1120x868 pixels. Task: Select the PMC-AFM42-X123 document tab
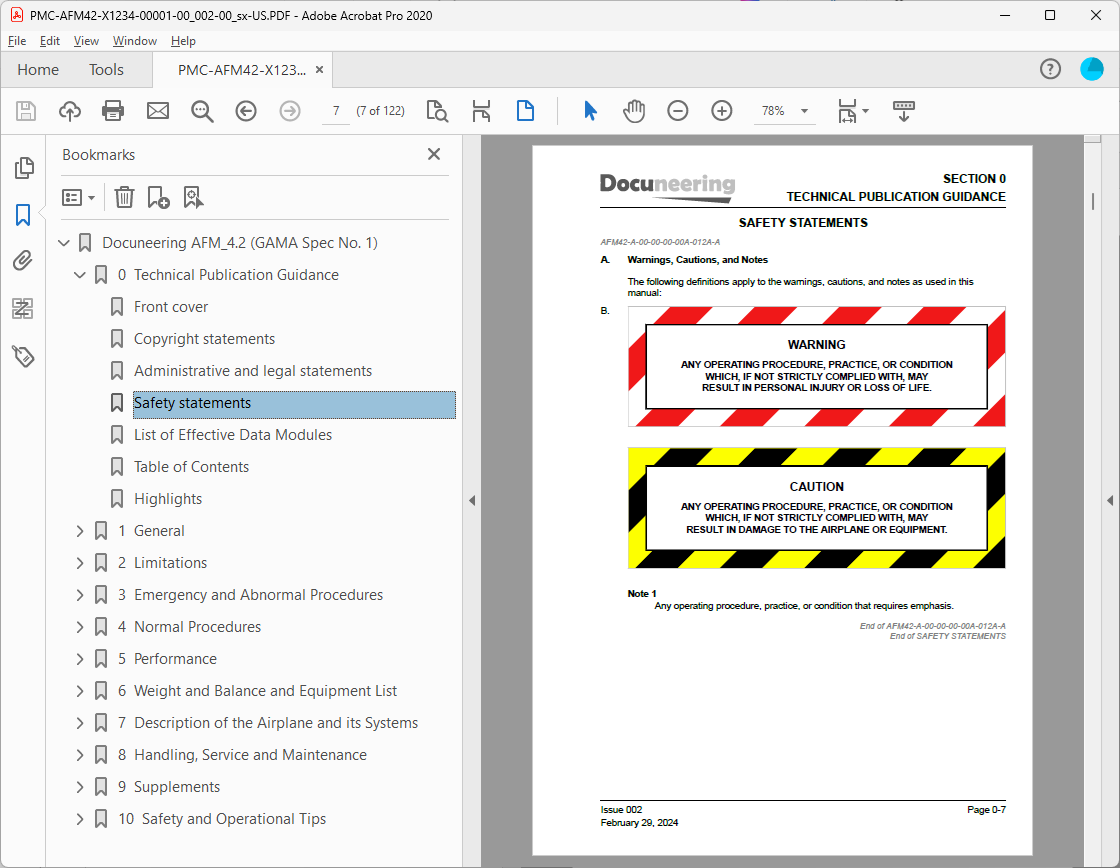tap(241, 69)
